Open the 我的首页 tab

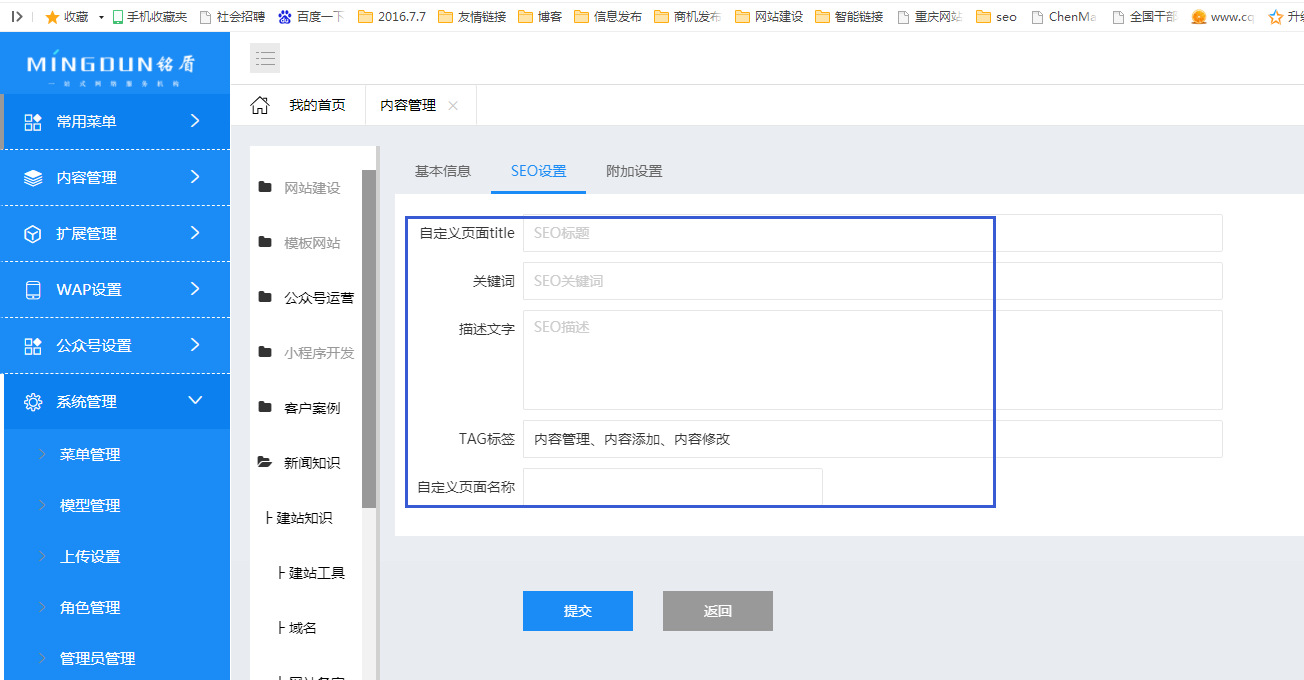(317, 105)
